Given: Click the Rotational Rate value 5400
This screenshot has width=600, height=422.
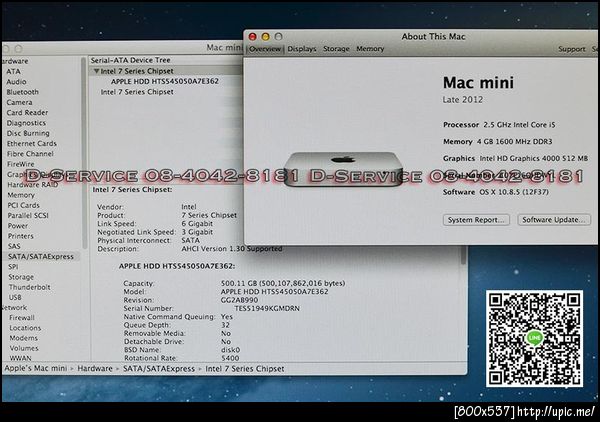Looking at the screenshot, I should (x=230, y=358).
